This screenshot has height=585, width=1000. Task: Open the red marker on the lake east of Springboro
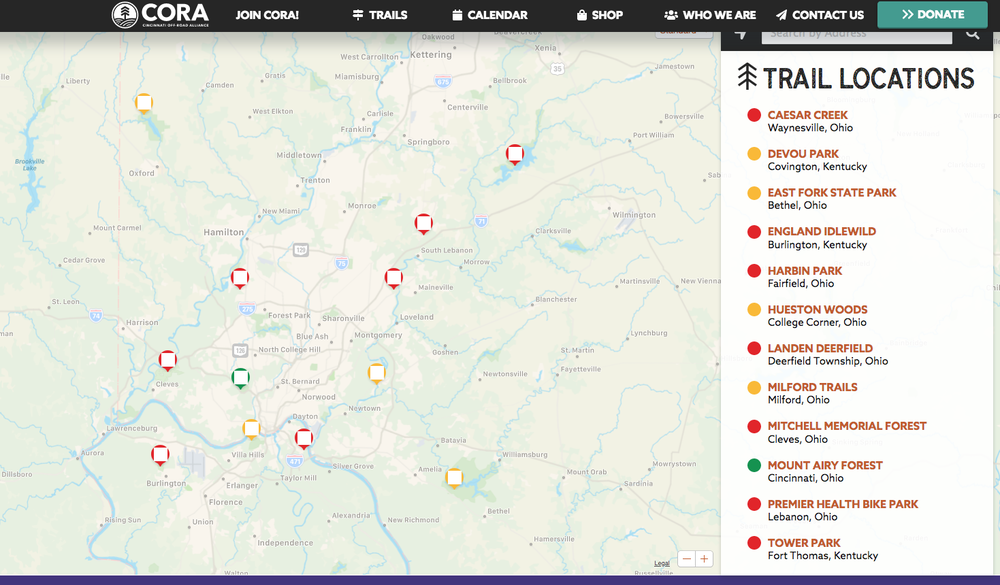point(515,154)
